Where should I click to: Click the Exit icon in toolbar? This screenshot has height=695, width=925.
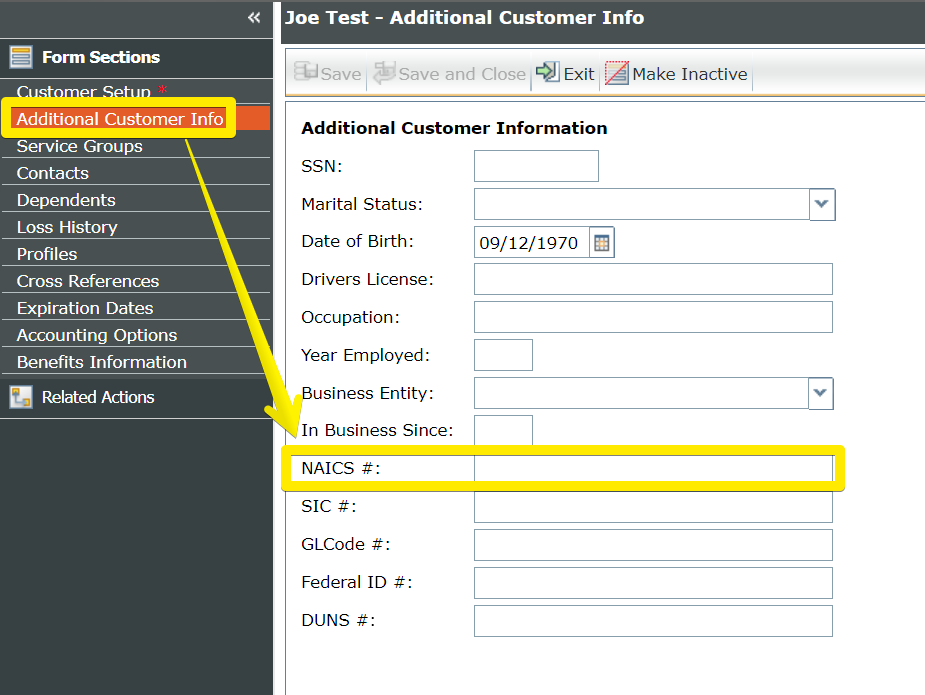(547, 73)
